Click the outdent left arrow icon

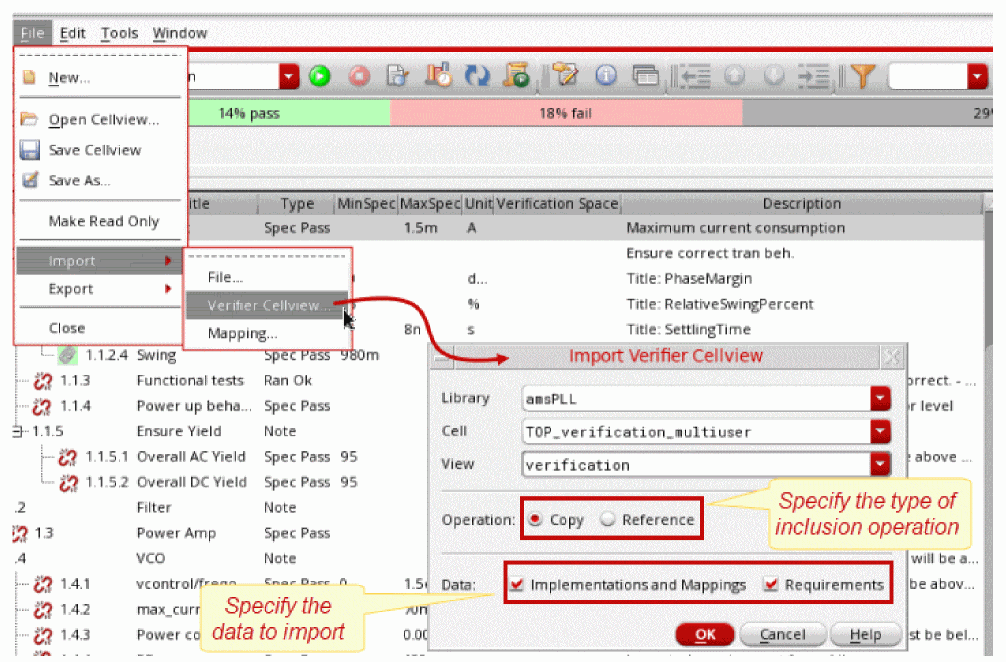pos(694,76)
